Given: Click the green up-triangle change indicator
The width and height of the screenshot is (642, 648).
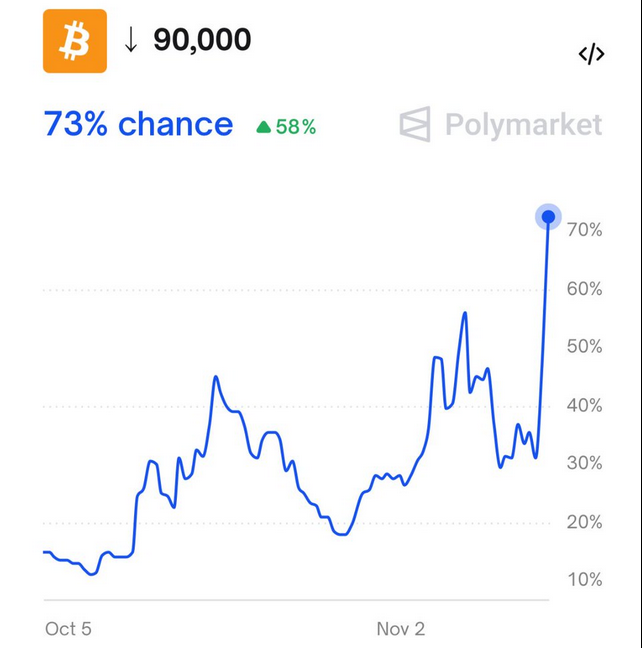Looking at the screenshot, I should coord(264,127).
